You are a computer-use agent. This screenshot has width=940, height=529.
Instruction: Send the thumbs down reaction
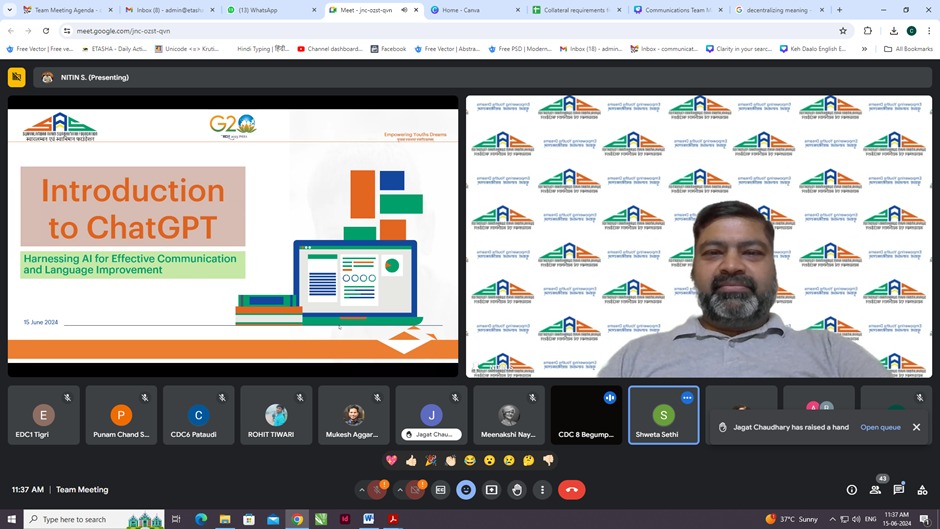(548, 460)
